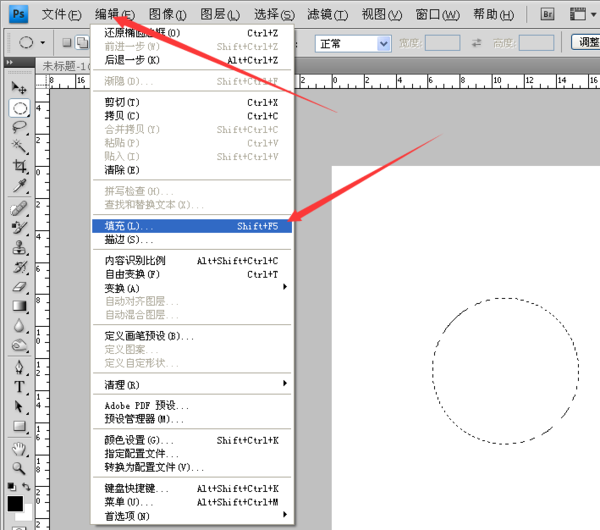Select the Magic Wand tool
The height and width of the screenshot is (530, 600).
click(x=19, y=146)
